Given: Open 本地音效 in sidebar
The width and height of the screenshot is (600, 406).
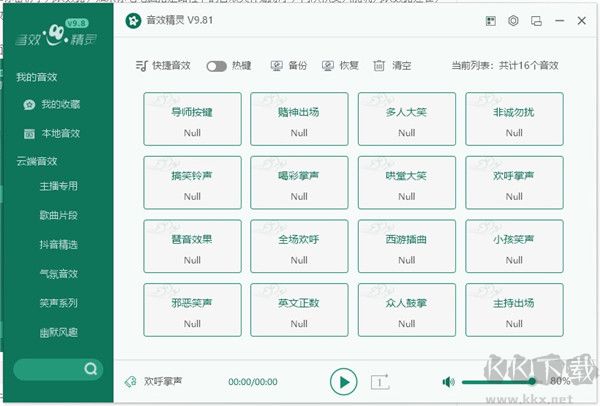Looking at the screenshot, I should (60, 134).
